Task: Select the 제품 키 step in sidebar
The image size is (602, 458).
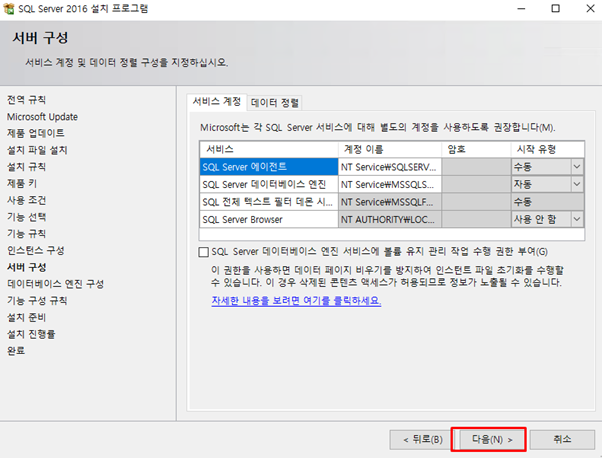Action: [x=22, y=184]
